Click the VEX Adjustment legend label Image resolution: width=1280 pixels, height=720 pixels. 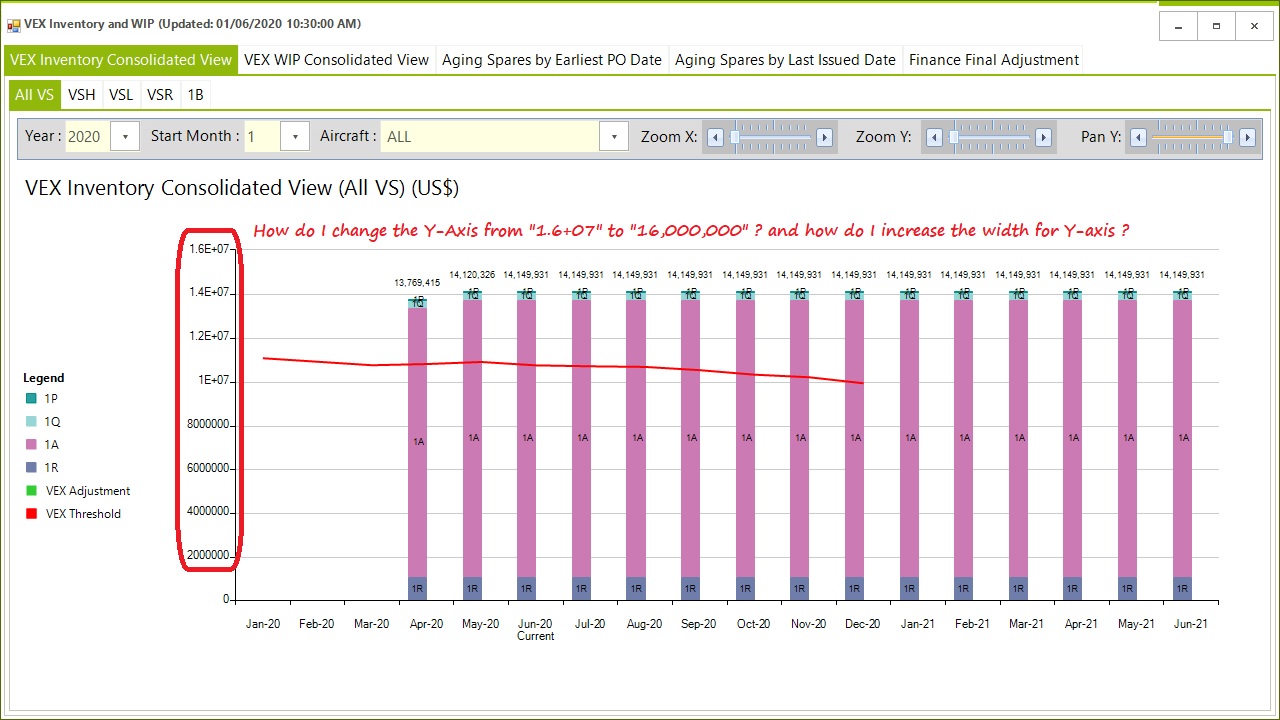[88, 491]
